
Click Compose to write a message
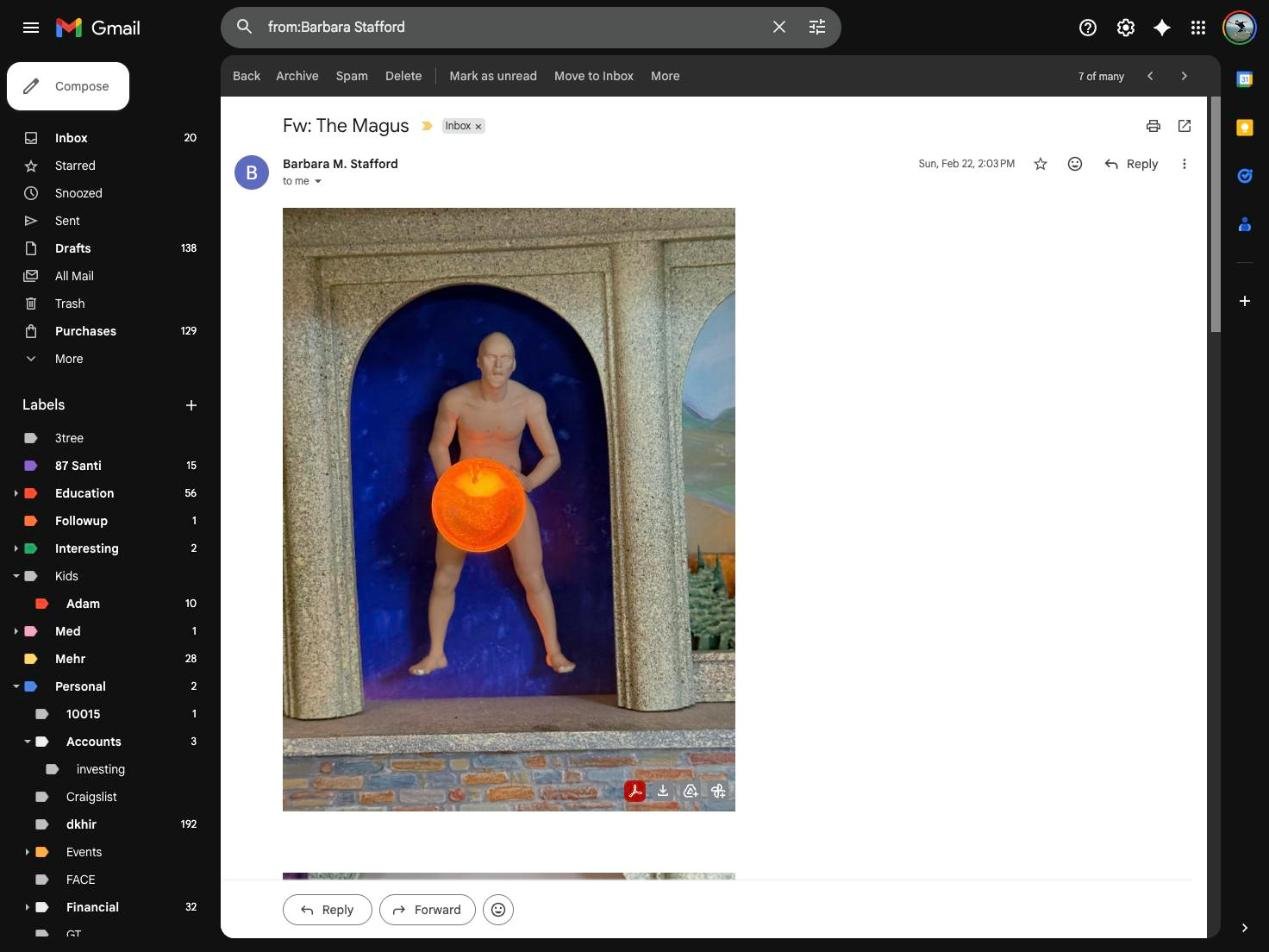click(68, 86)
